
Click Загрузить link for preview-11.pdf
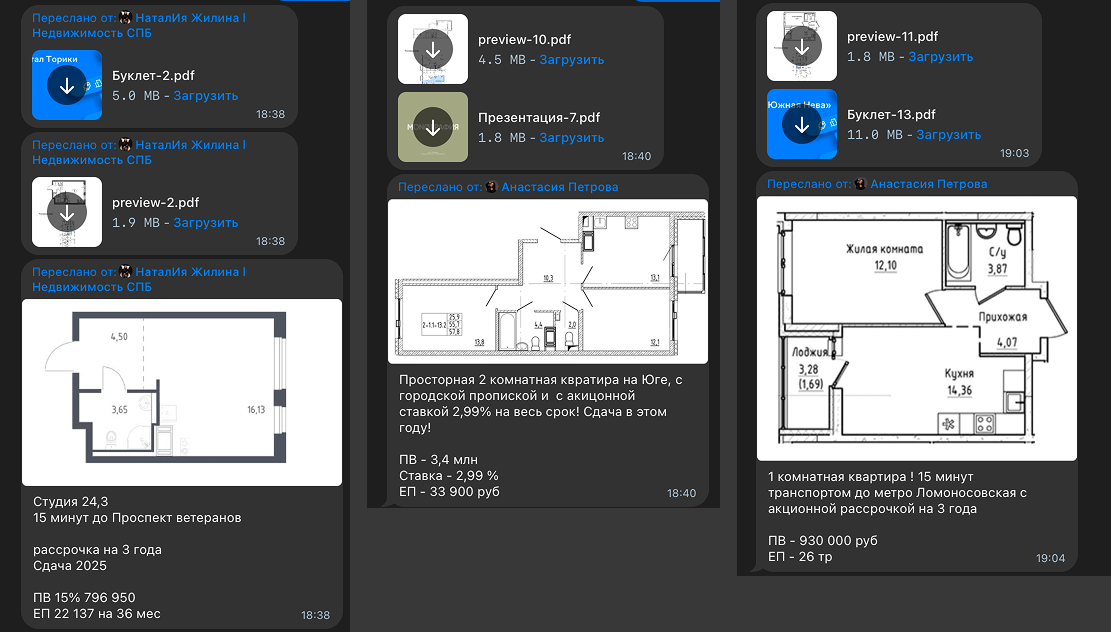[941, 57]
